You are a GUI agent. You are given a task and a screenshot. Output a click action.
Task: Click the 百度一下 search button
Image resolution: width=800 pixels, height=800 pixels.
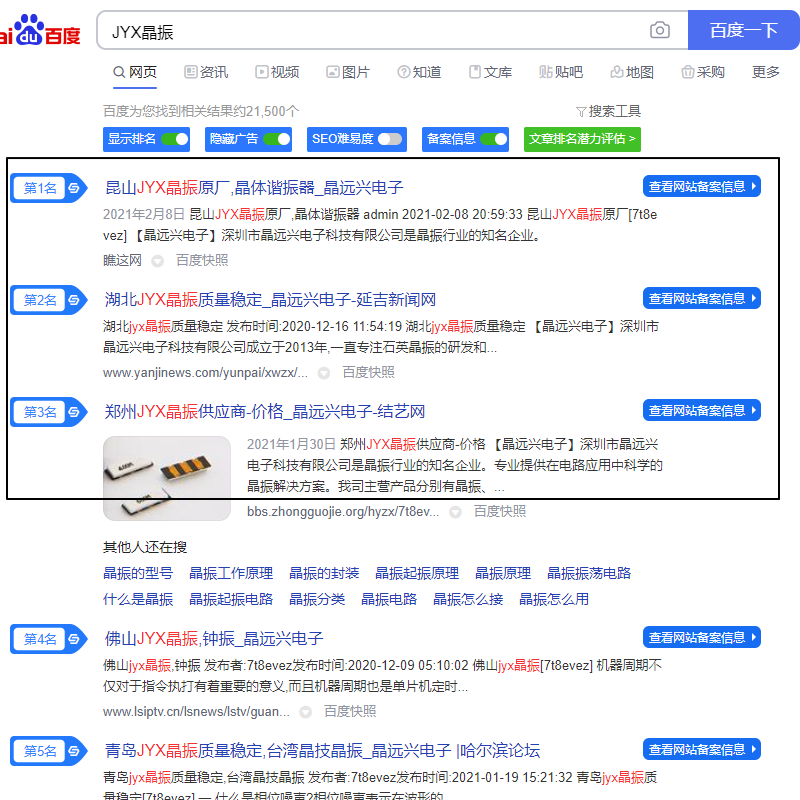(x=744, y=30)
